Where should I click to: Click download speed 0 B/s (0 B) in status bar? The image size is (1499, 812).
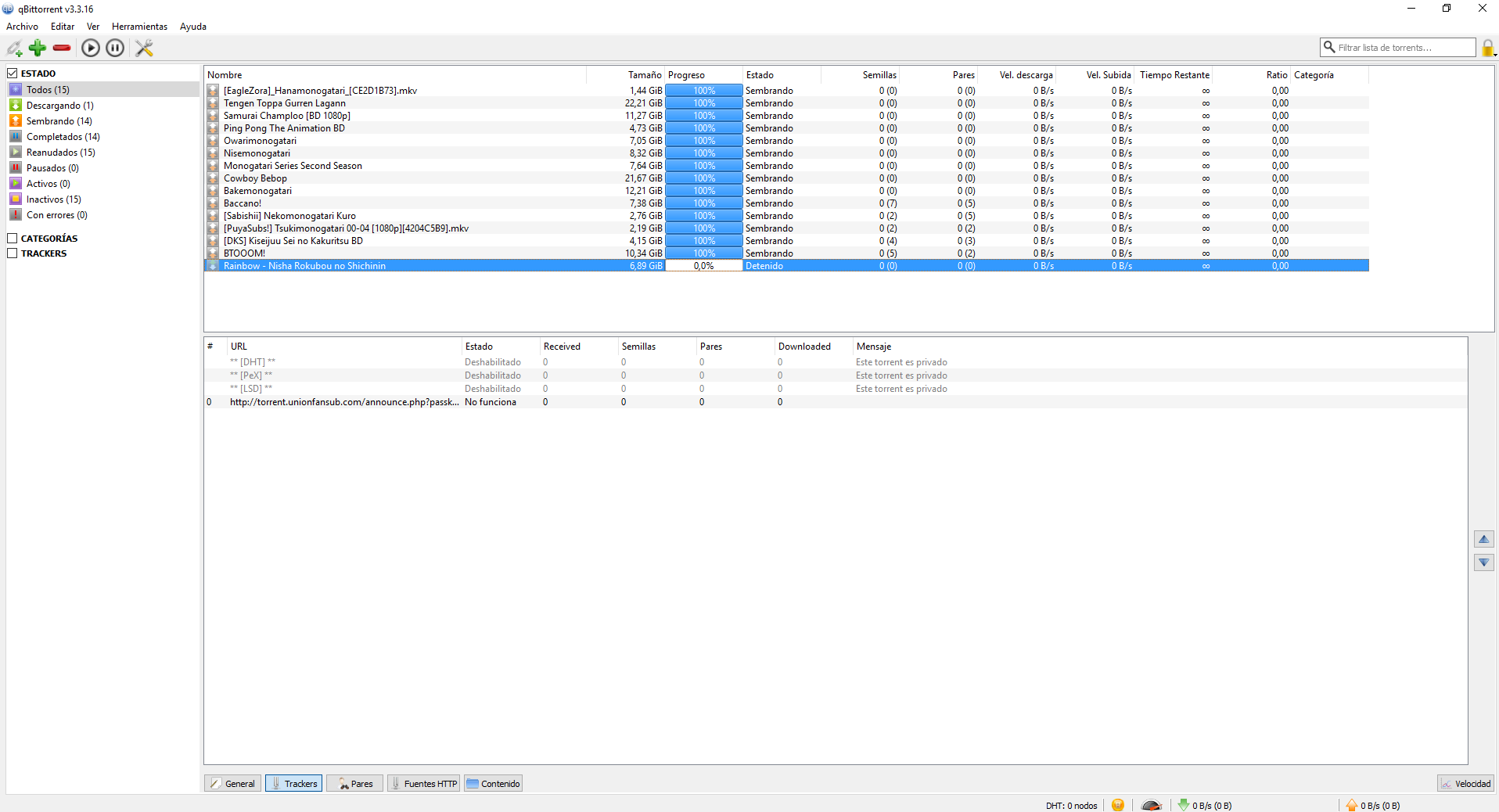click(x=1205, y=806)
